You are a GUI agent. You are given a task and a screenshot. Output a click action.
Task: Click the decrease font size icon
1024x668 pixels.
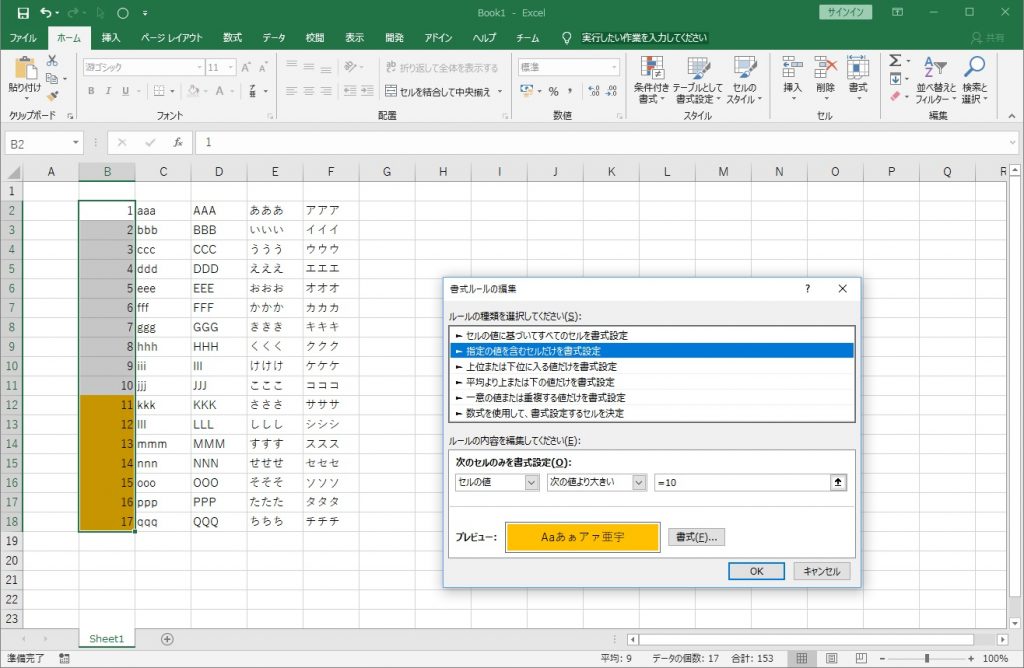[263, 67]
